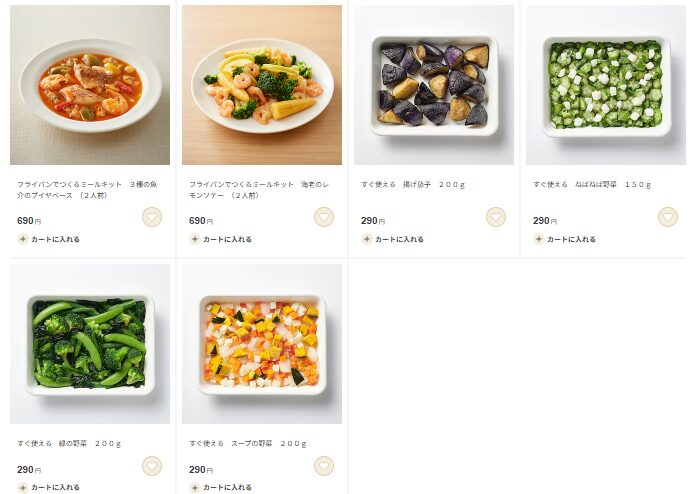Click plus icon under shrimp lemon sauté
Screen dimensions: 694x494
(x=195, y=240)
